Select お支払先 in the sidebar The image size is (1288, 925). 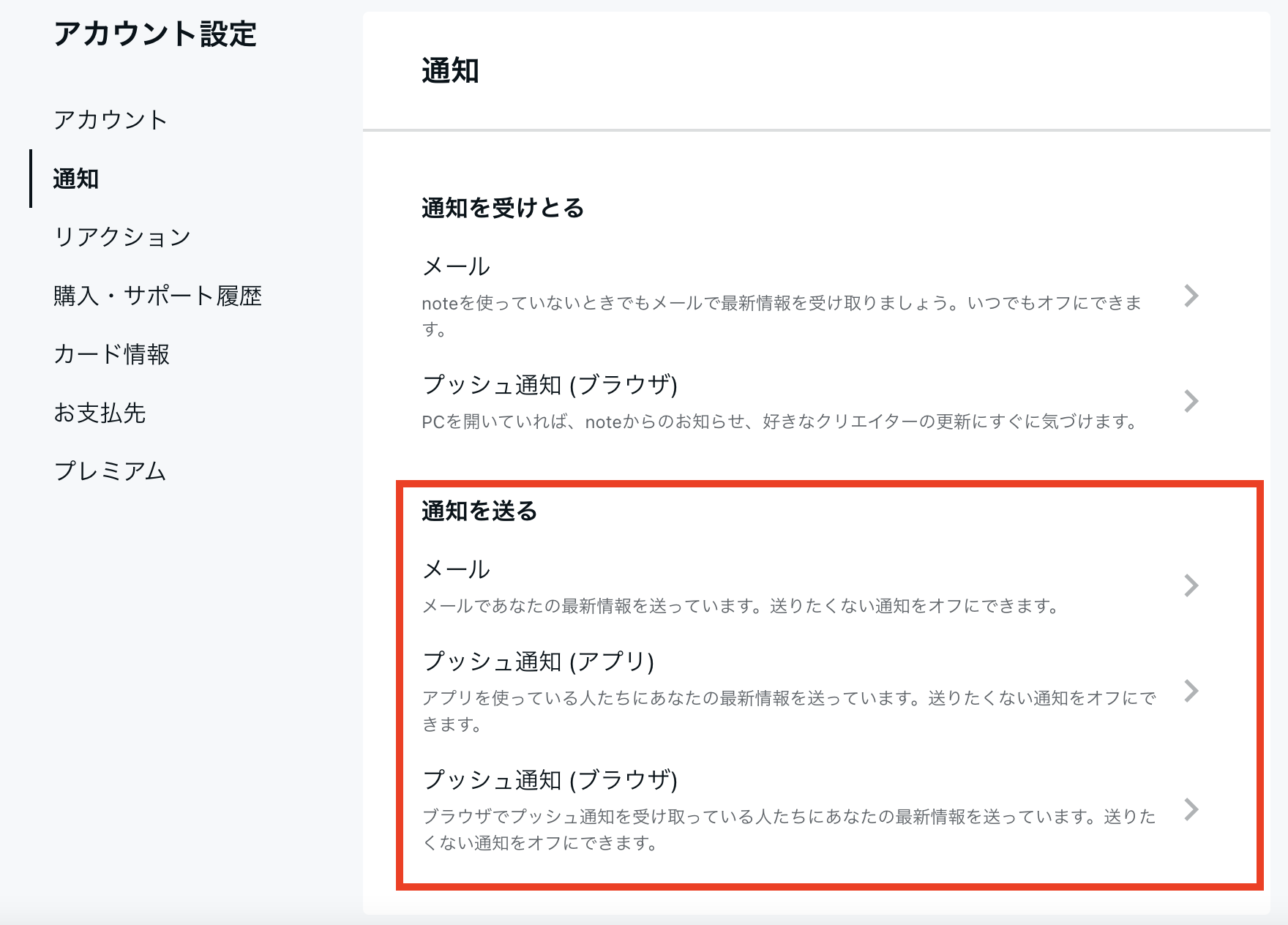[100, 413]
